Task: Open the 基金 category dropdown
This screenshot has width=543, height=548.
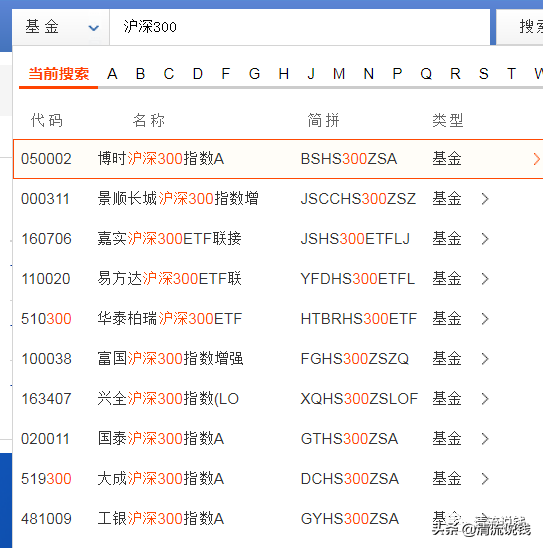Action: [x=60, y=27]
